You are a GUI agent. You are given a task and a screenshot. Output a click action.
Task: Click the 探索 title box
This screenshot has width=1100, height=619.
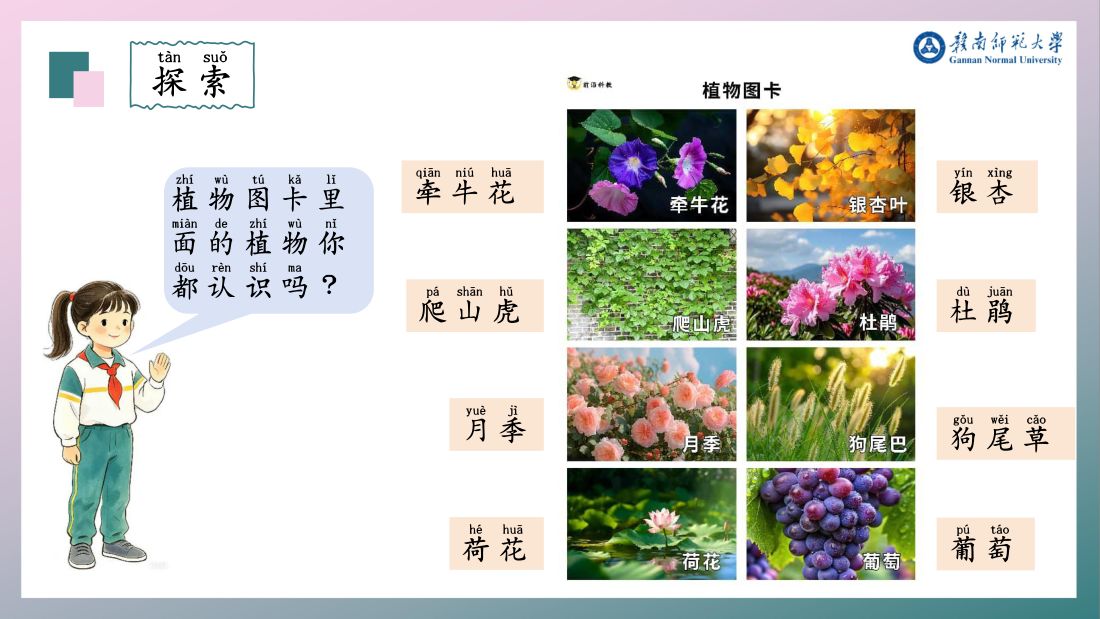click(x=192, y=75)
